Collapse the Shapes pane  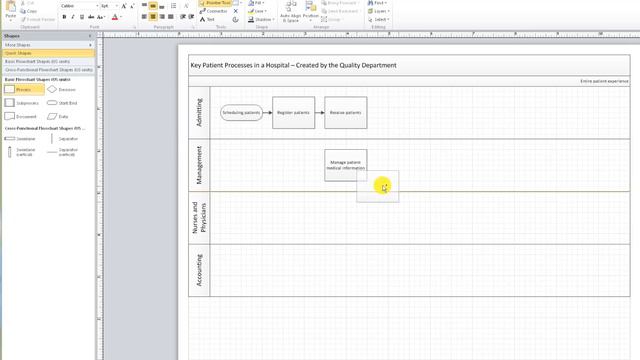(90, 36)
